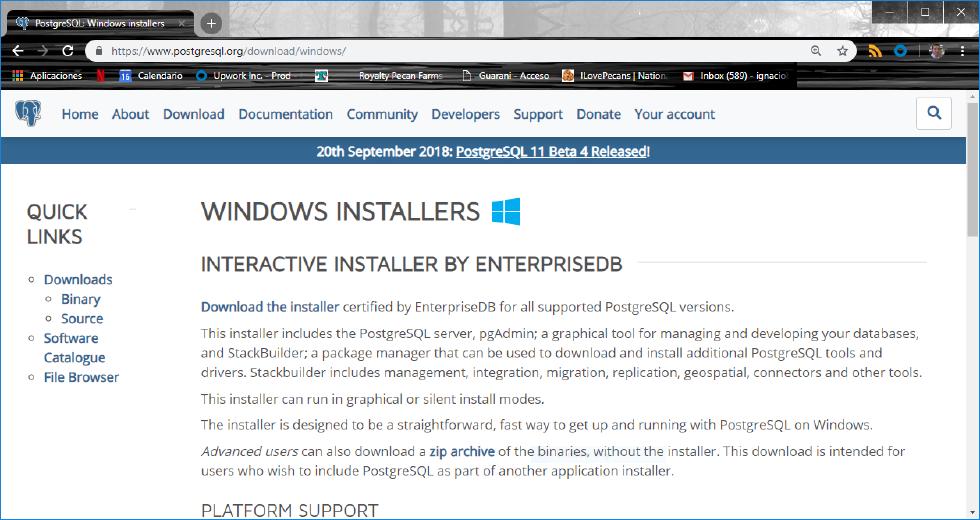
Task: Open the Community navigation item
Action: click(382, 114)
